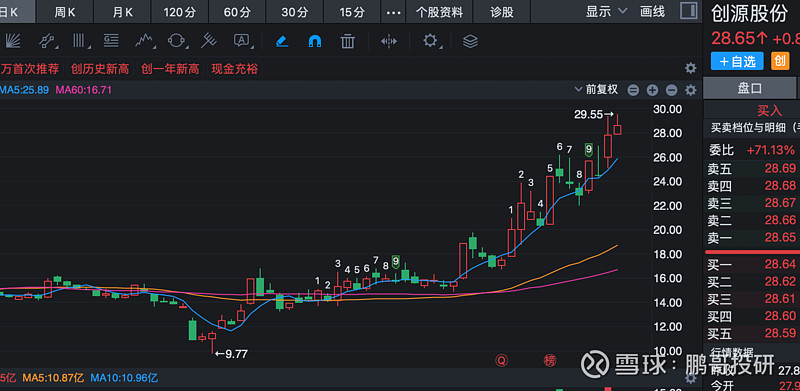Switch to the 60分 chart tab

tap(237, 12)
